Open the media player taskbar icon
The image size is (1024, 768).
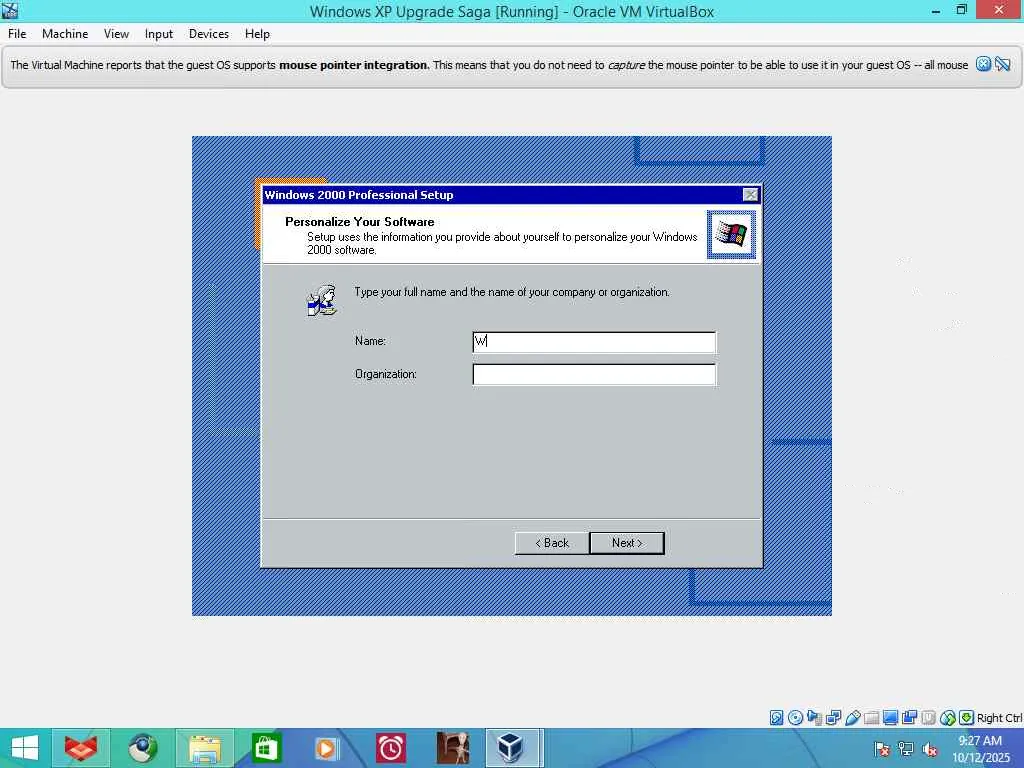(327, 748)
